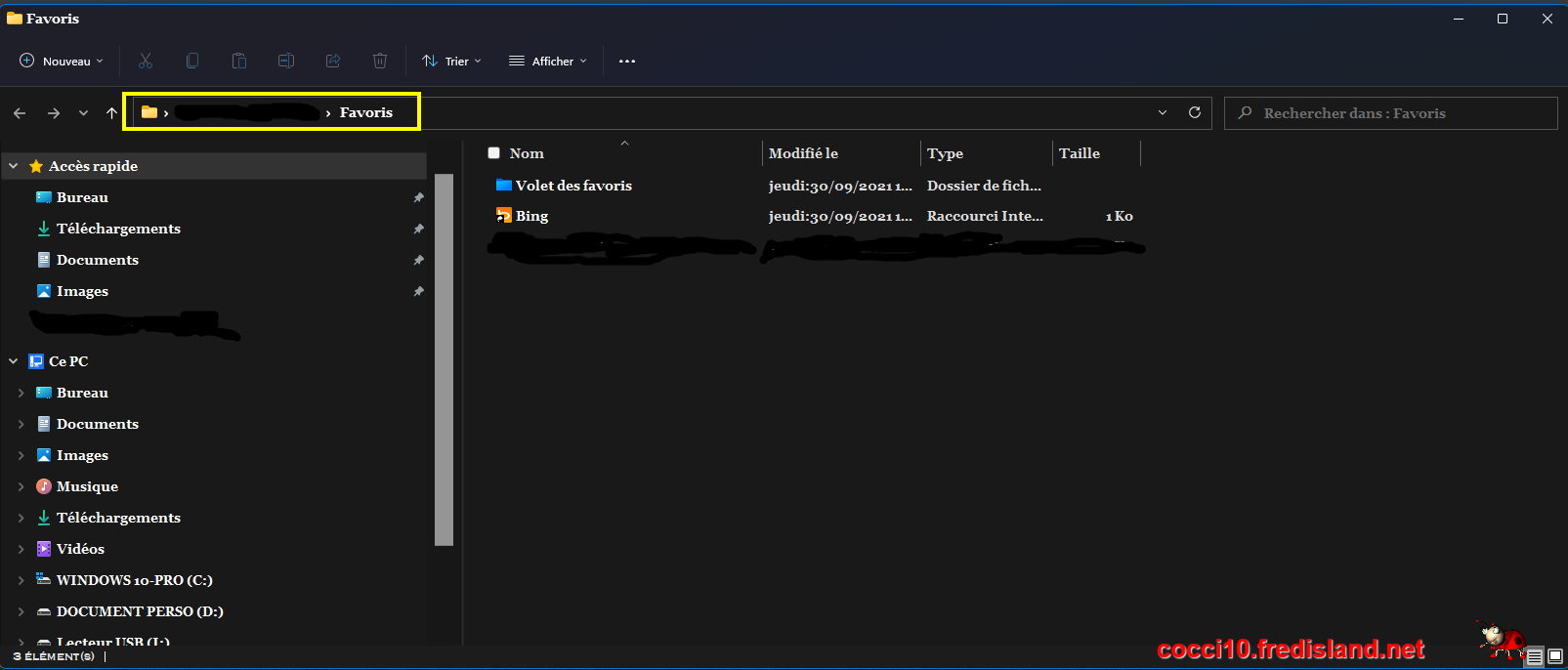Viewport: 1568px width, 670px height.
Task: Unpin Bureau using its pin icon
Action: [x=418, y=197]
